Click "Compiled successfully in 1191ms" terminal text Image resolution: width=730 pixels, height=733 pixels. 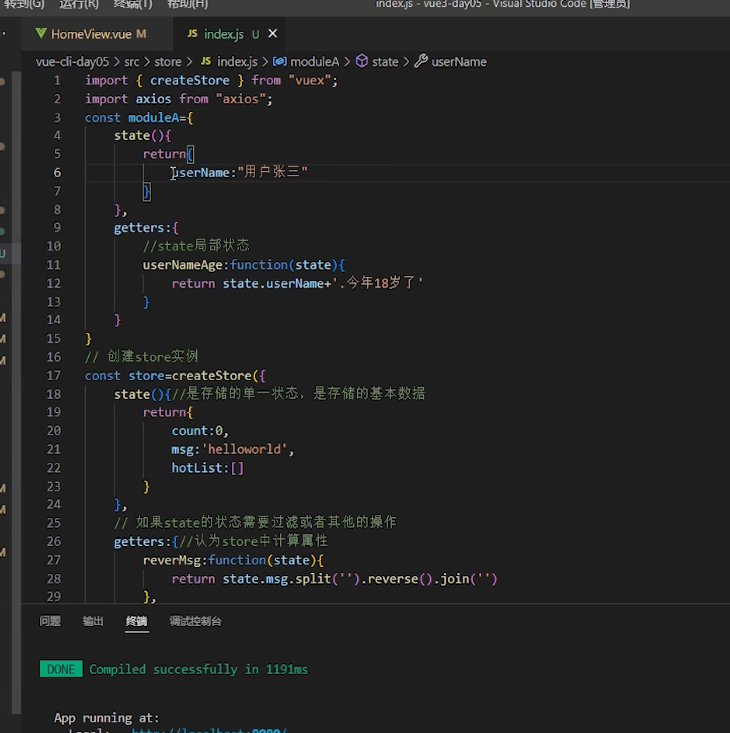coord(199,669)
